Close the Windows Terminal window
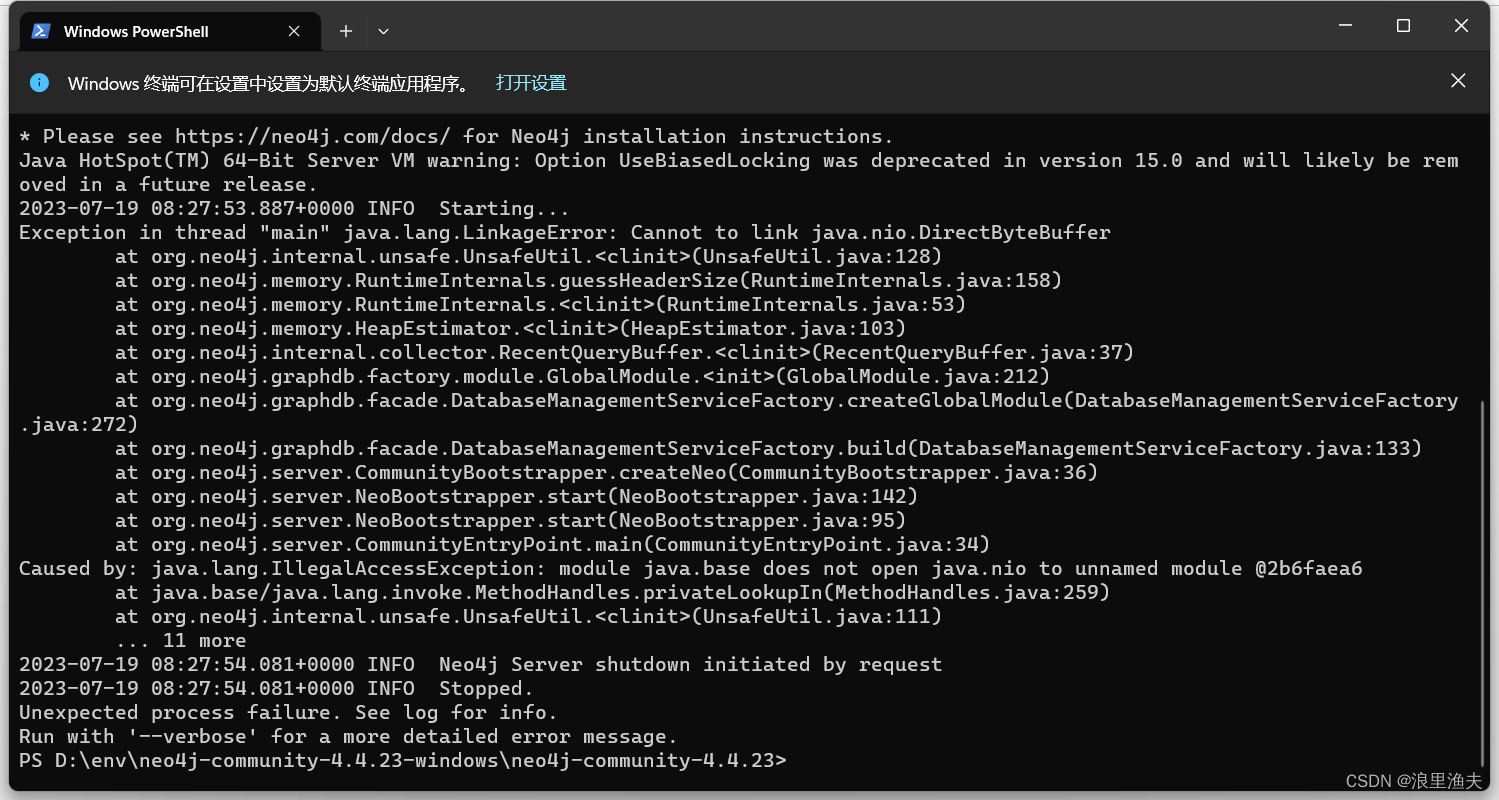 point(1461,26)
